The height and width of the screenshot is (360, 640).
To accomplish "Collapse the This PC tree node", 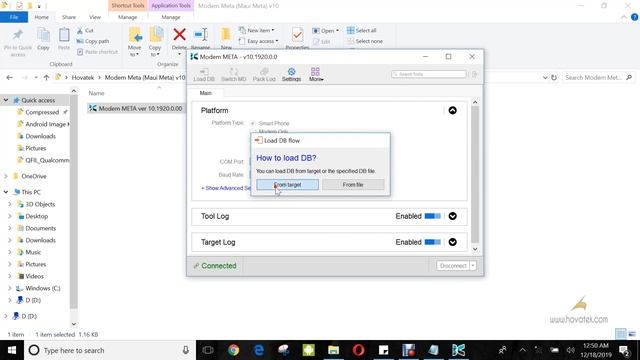I will (6, 192).
